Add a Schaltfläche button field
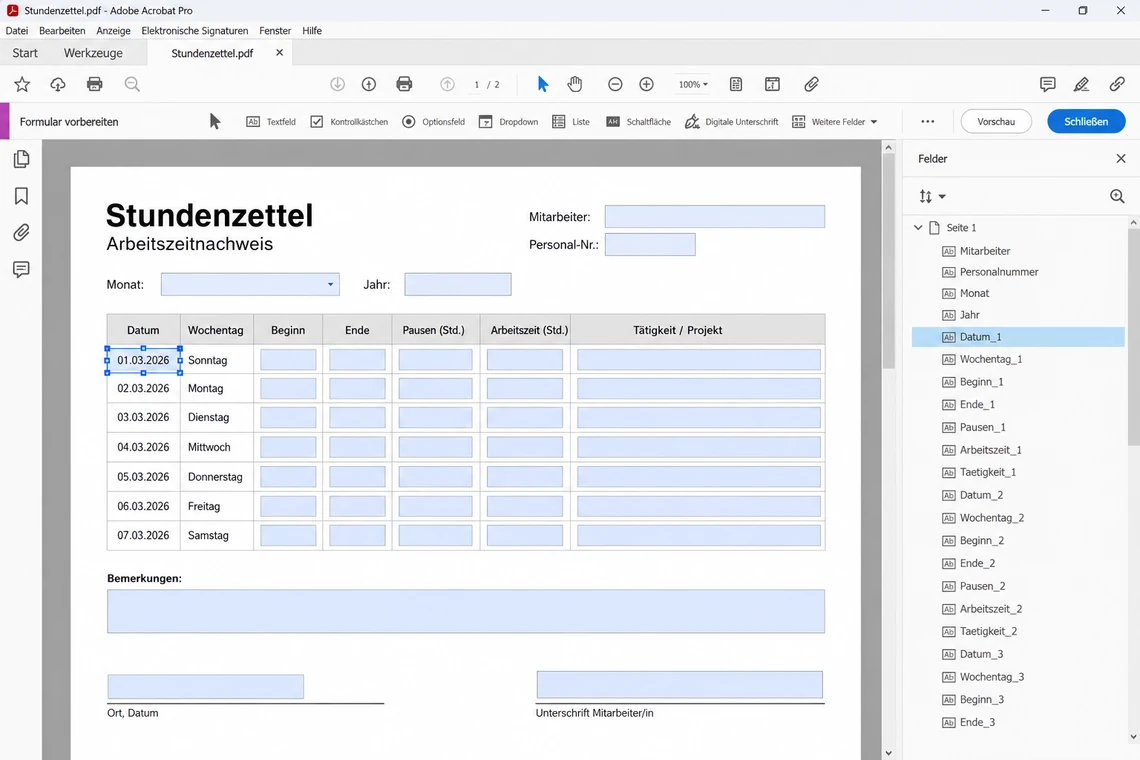Screen dimensions: 1140x760 [x=638, y=121]
